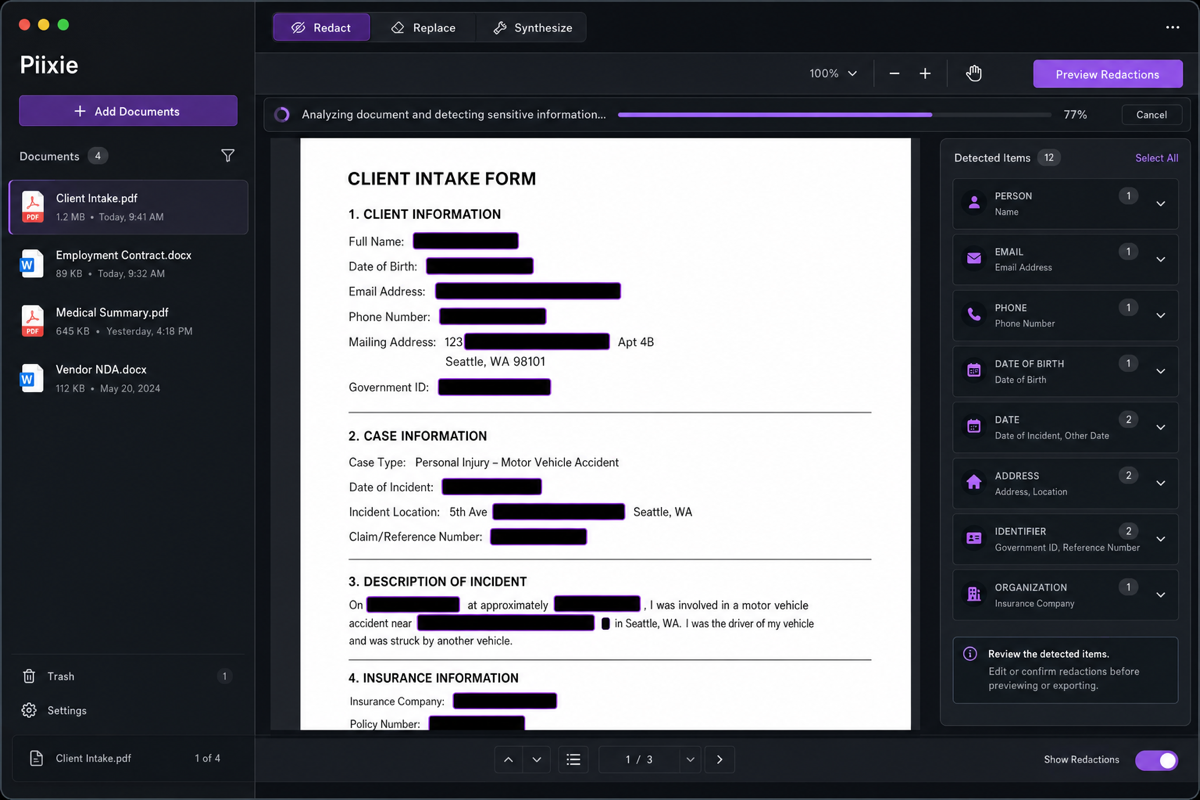Expand the ADDRESS detected item
This screenshot has width=1200, height=800.
pyautogui.click(x=1161, y=484)
